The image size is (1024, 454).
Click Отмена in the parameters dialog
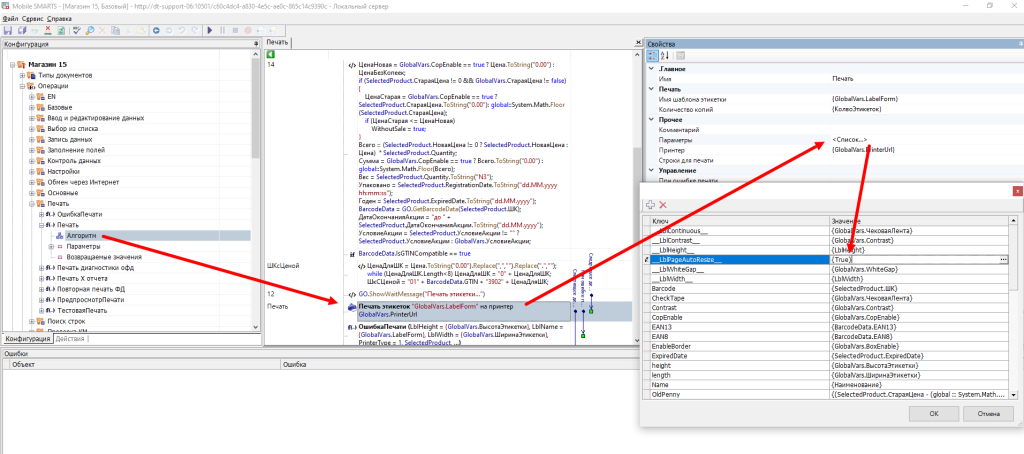click(989, 414)
